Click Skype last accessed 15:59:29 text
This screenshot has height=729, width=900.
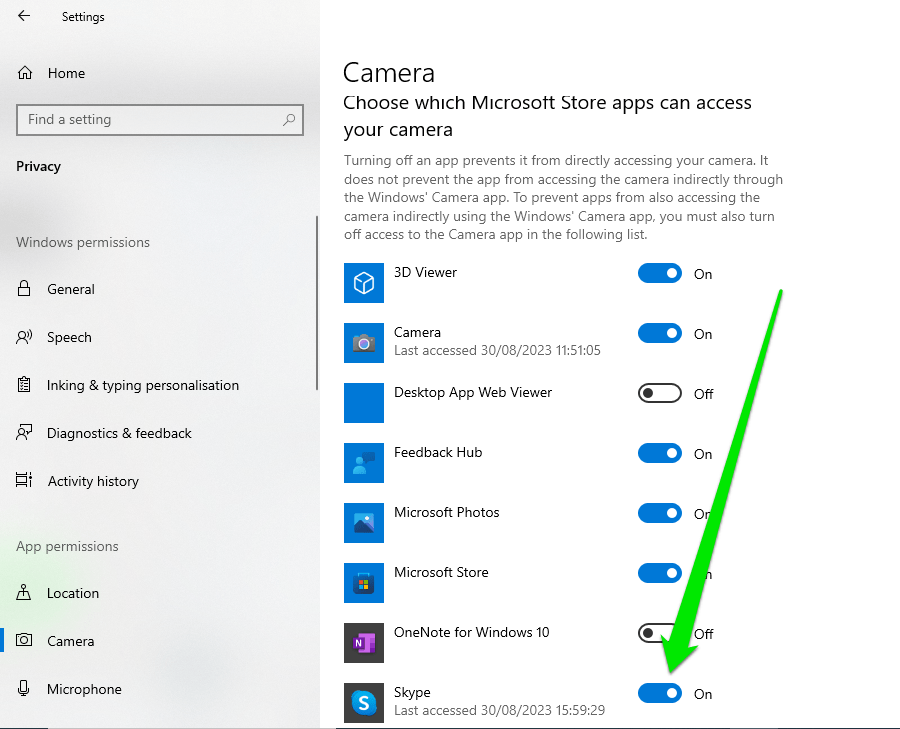(499, 710)
